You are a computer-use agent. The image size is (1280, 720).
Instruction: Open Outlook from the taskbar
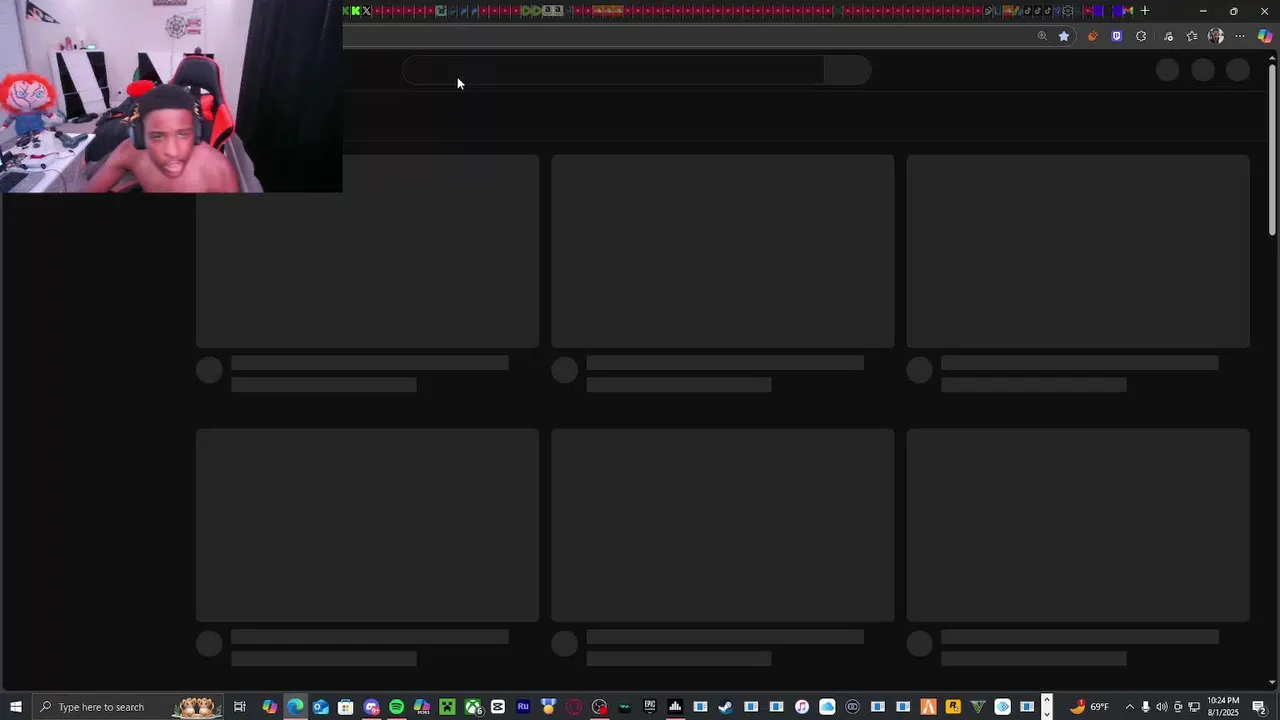(320, 707)
